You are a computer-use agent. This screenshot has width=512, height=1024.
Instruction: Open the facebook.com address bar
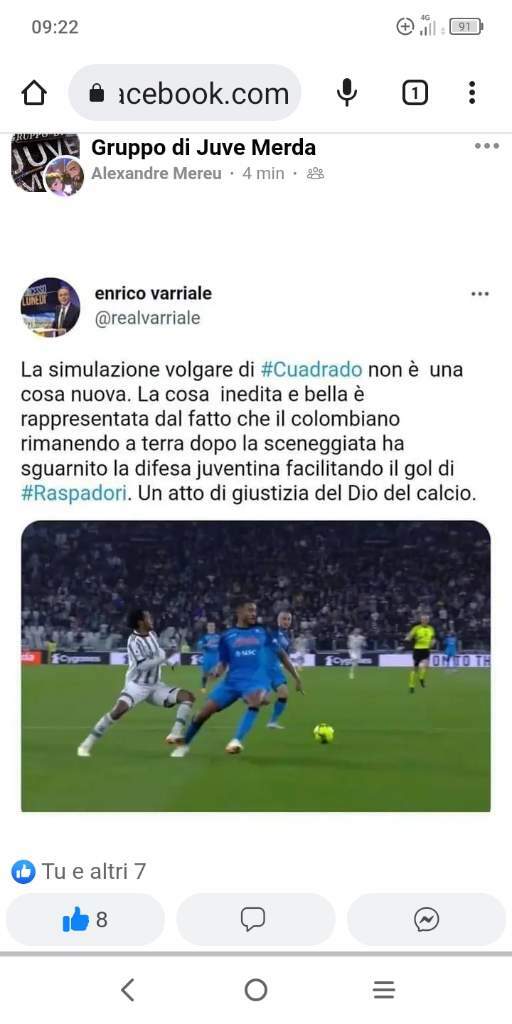185,93
